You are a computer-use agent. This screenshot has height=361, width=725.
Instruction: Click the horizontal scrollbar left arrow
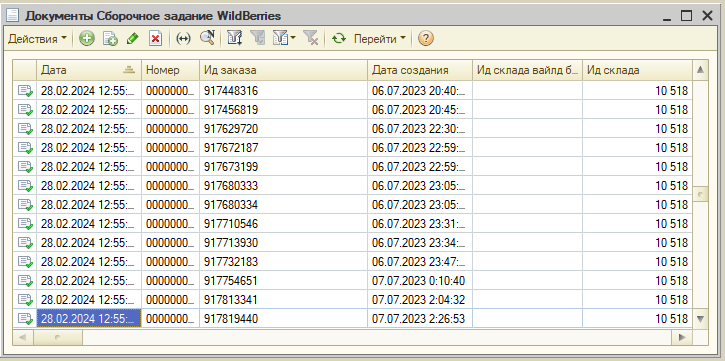coord(22,337)
